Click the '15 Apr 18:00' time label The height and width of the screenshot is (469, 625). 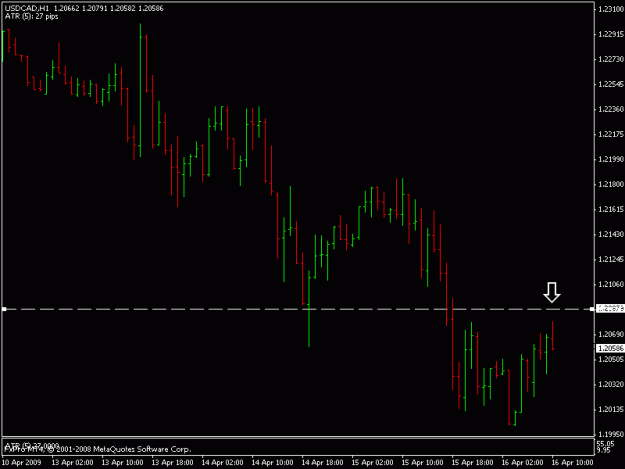tap(472, 463)
